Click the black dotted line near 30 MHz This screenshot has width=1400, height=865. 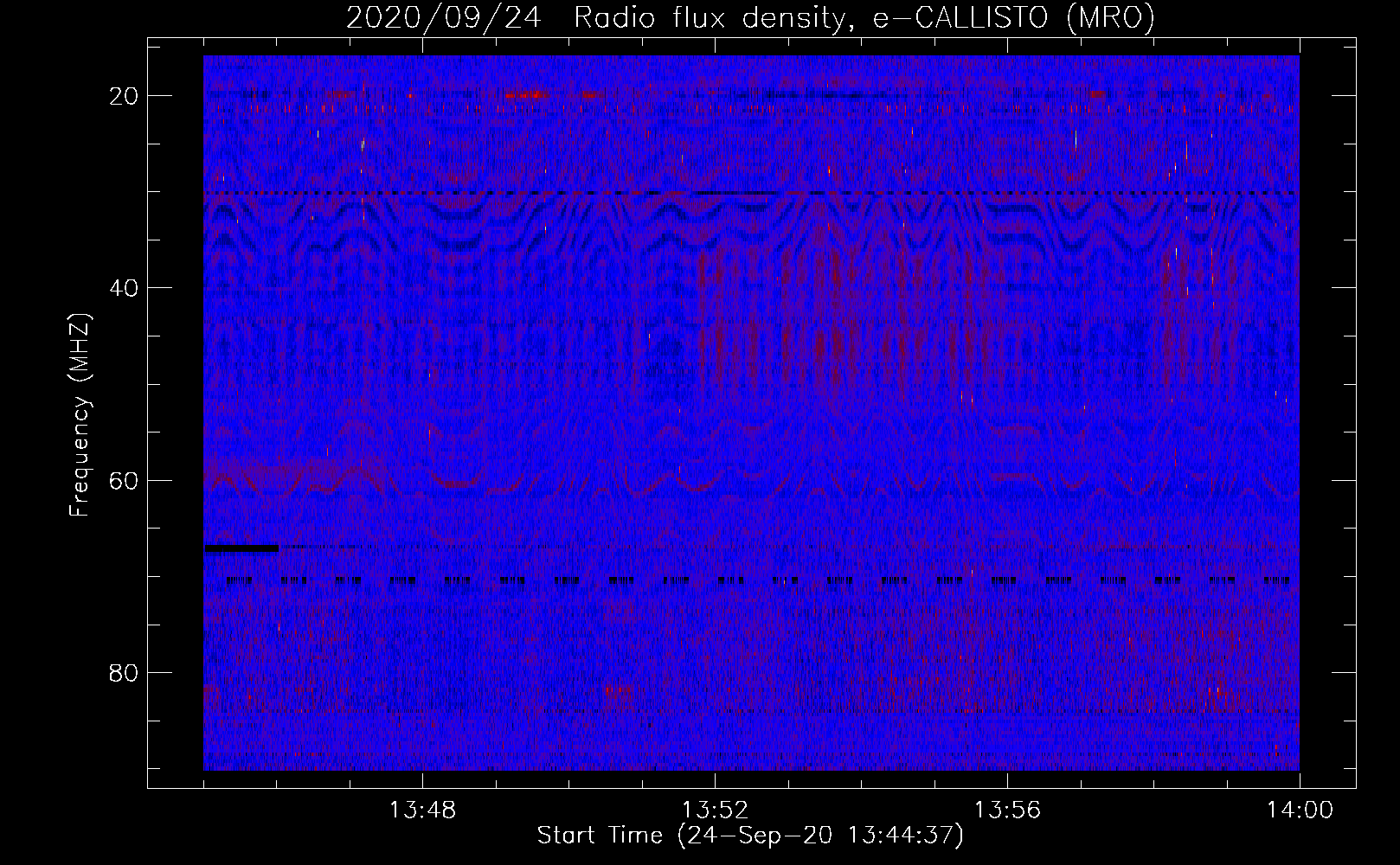pos(751,194)
